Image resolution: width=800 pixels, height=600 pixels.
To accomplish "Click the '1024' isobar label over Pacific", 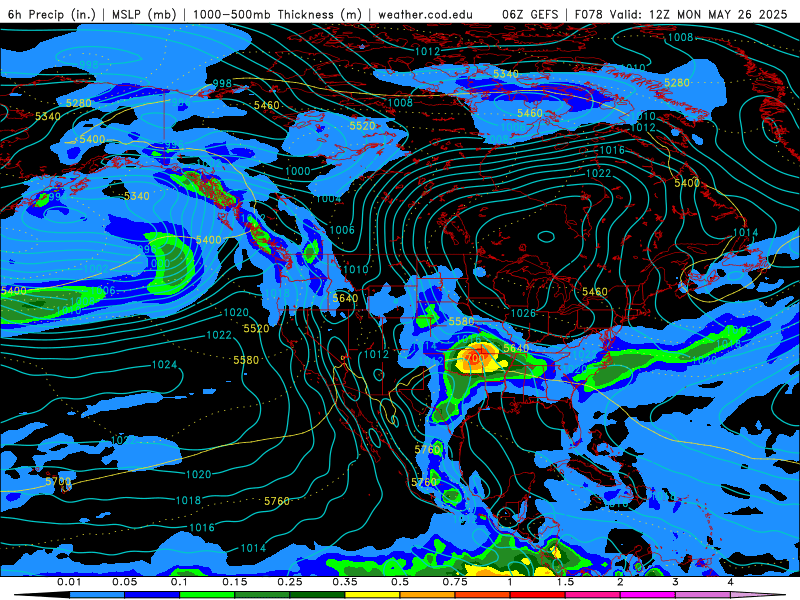I will pyautogui.click(x=164, y=364).
